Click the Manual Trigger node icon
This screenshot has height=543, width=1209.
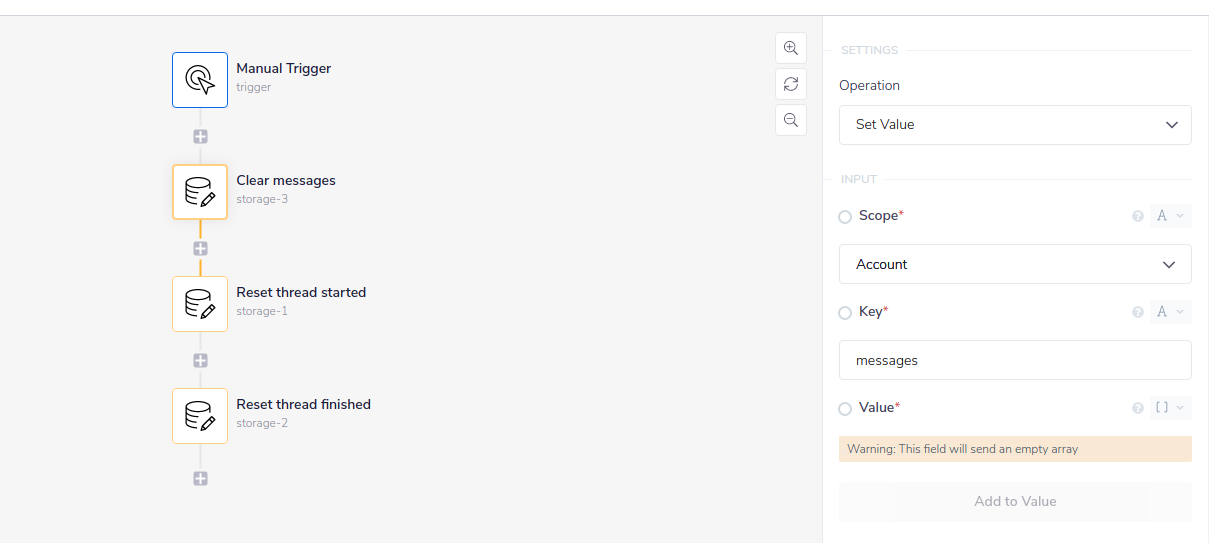pos(200,80)
